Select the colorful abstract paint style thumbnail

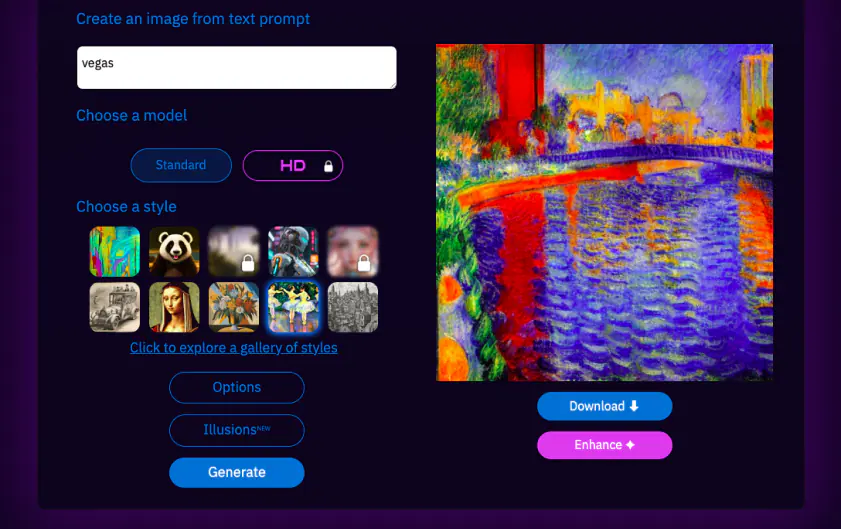pos(115,251)
